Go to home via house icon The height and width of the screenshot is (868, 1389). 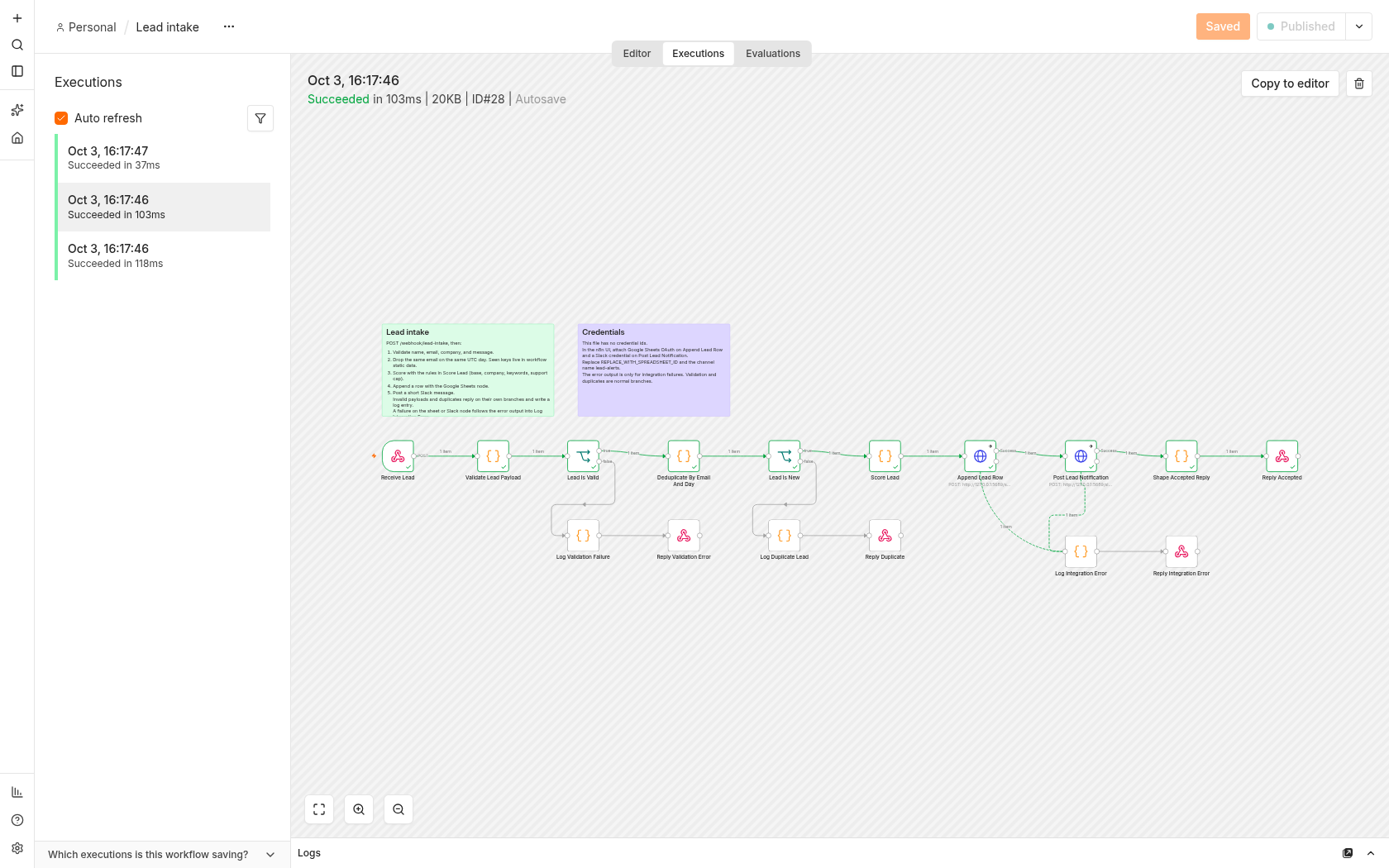pyautogui.click(x=17, y=138)
